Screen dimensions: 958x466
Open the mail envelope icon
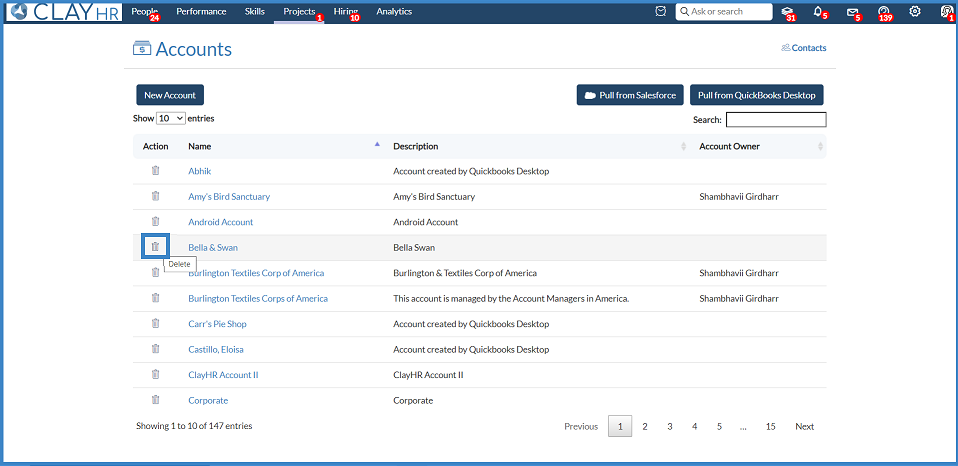pos(851,12)
